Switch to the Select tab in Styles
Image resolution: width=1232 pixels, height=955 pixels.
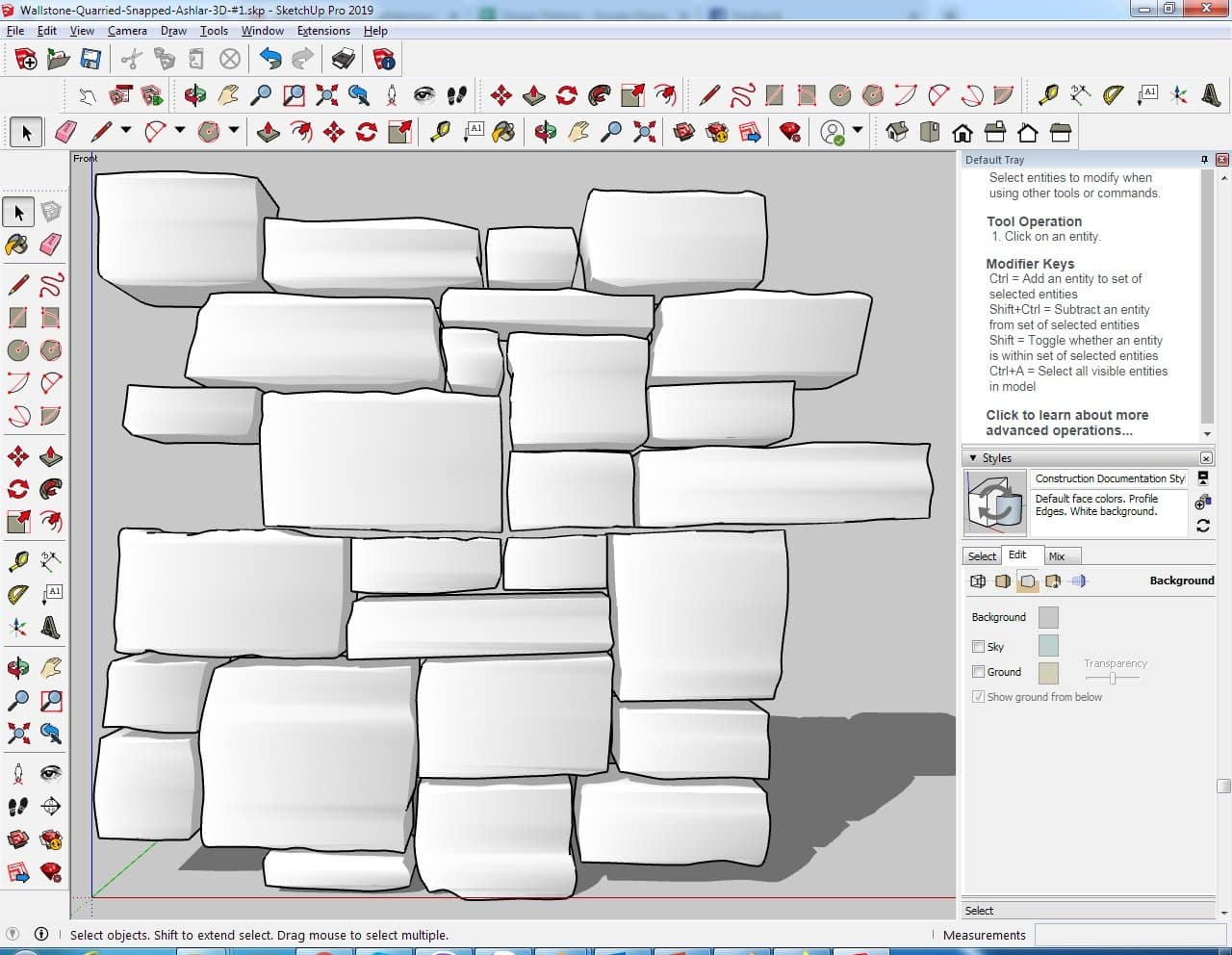pos(982,556)
